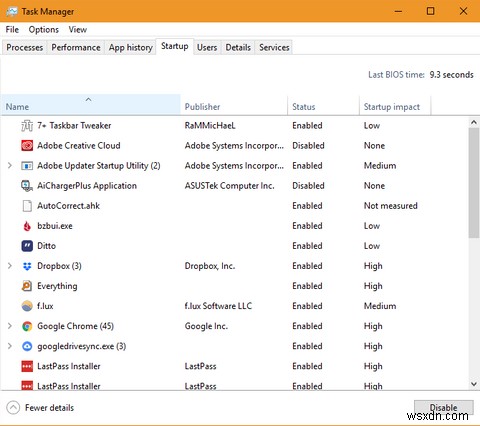This screenshot has width=480, height=426.
Task: Click the Google Chrome icon
Action: [27, 326]
